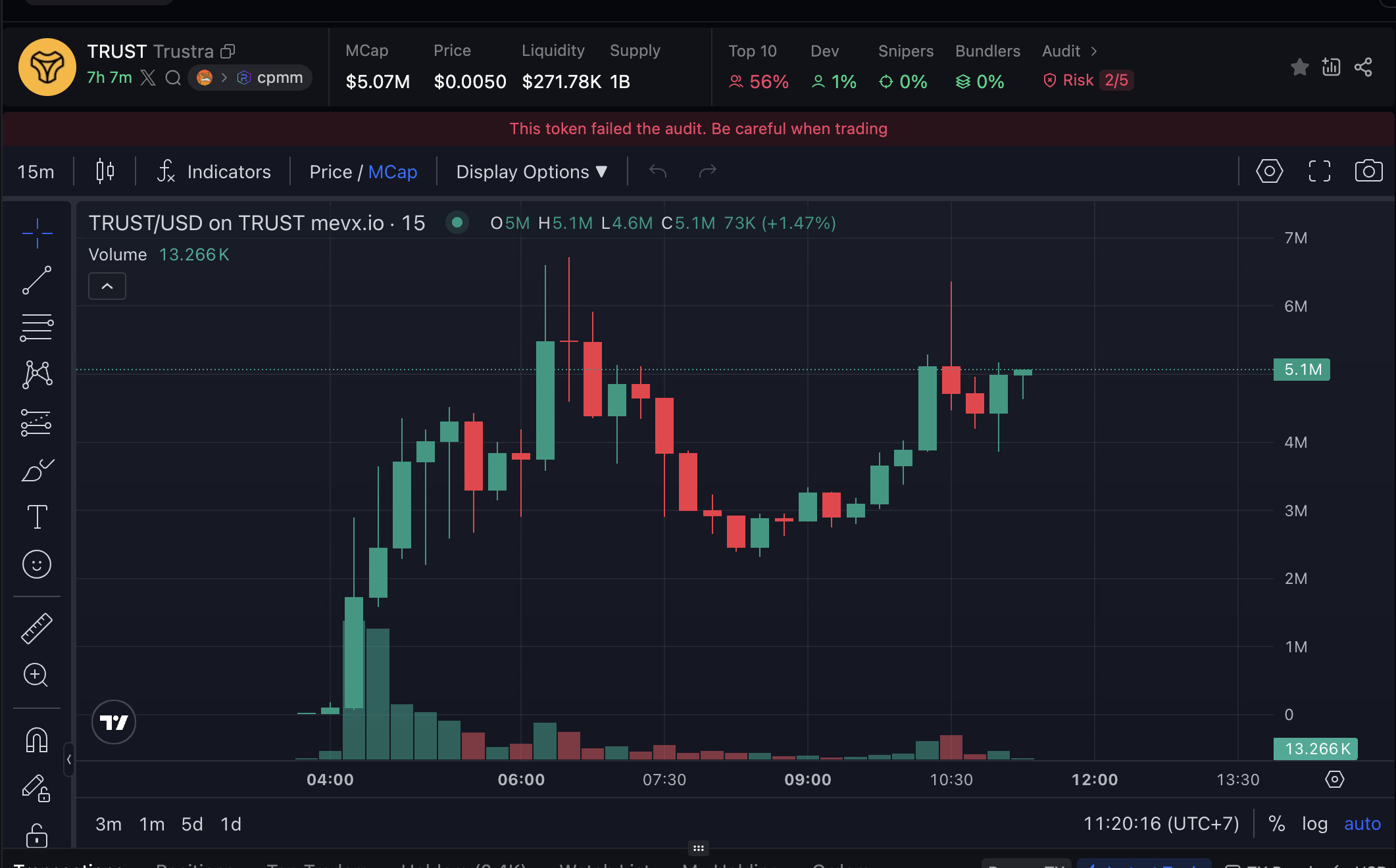Open the token's X profile
The height and width of the screenshot is (868, 1396).
tap(148, 78)
